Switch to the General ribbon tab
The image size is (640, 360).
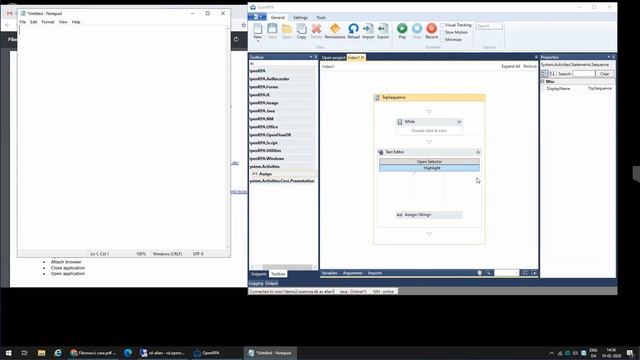[x=278, y=18]
